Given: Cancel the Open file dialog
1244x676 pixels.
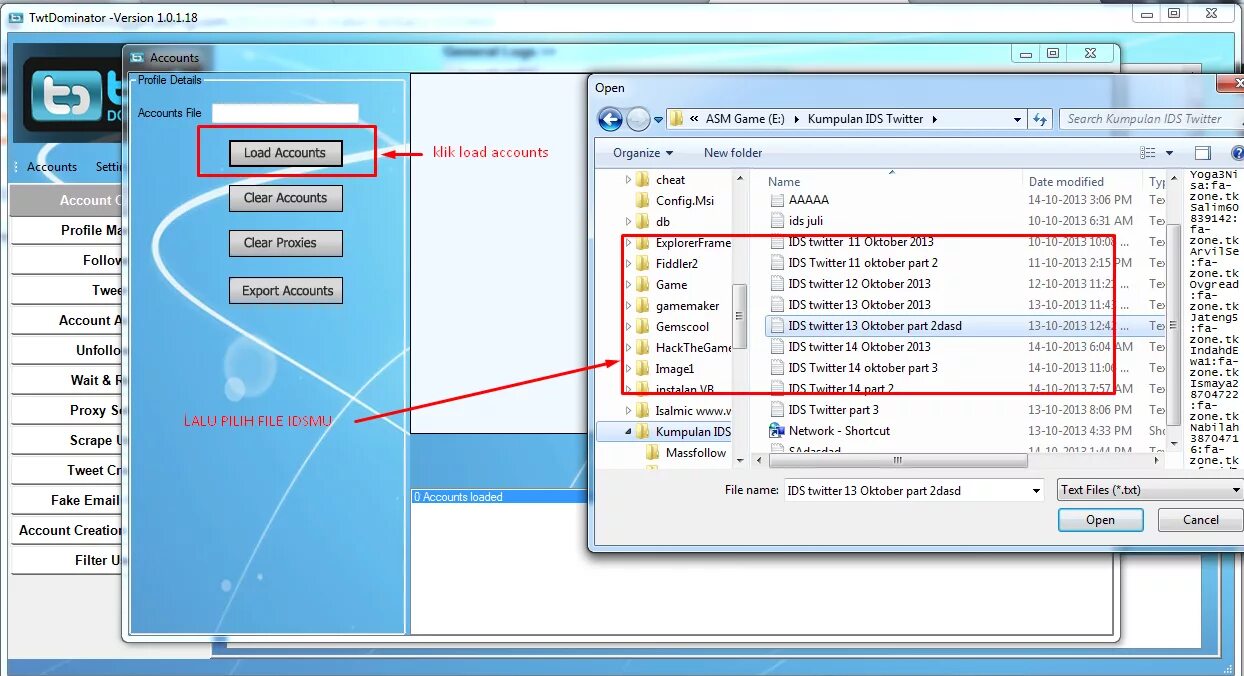Looking at the screenshot, I should (x=1200, y=520).
